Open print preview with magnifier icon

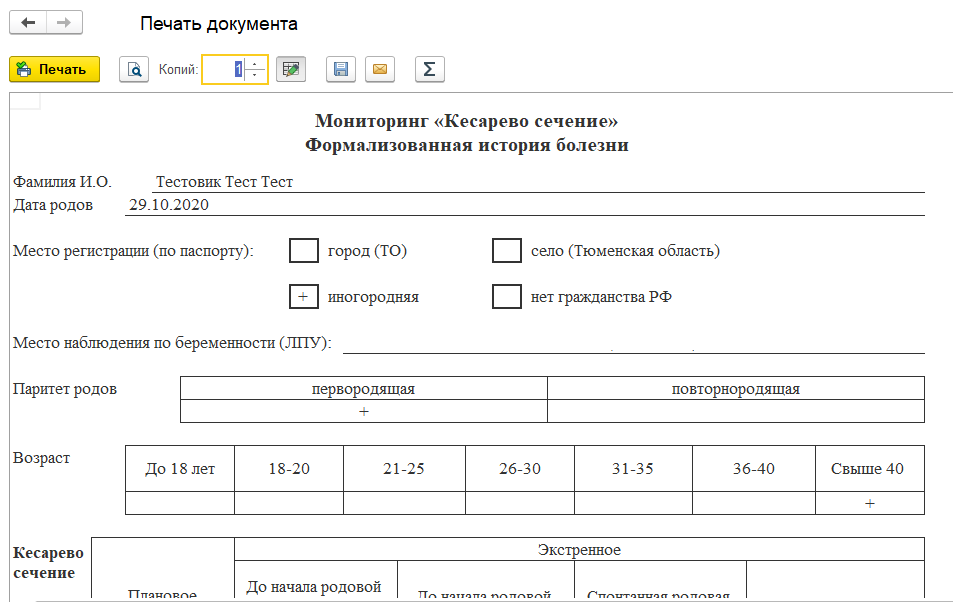pyautogui.click(x=134, y=69)
